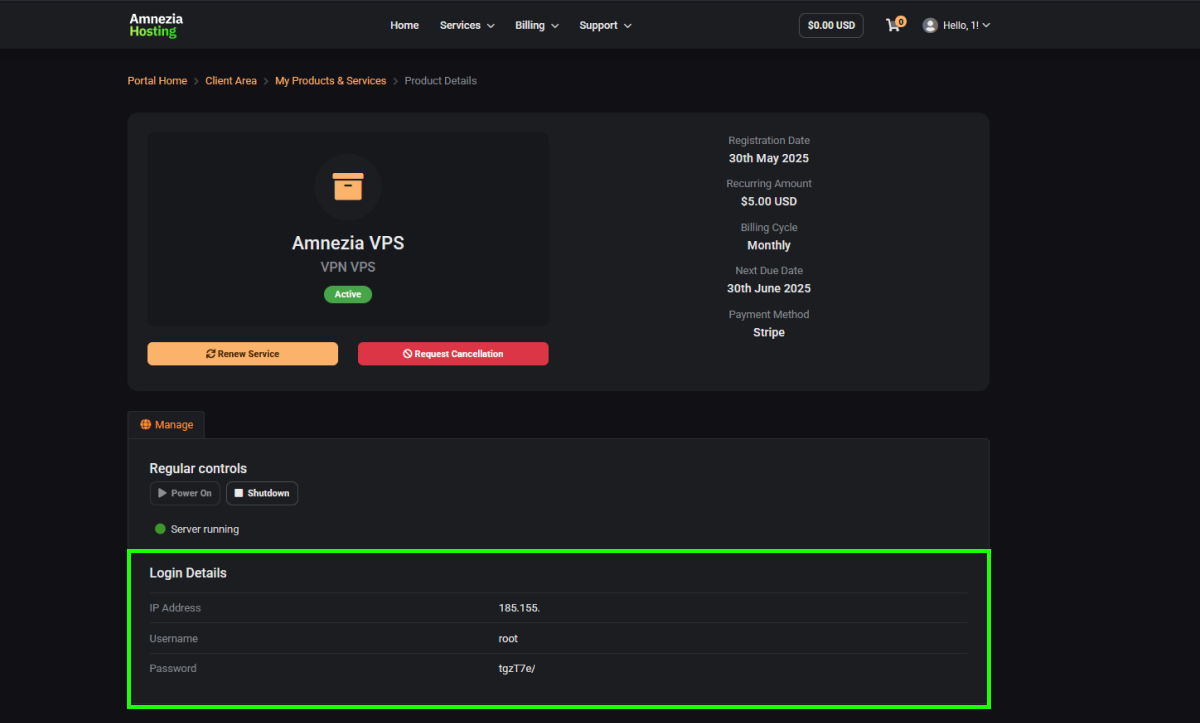Click the Amnezia VPS product box icon
Image resolution: width=1200 pixels, height=723 pixels.
348,187
